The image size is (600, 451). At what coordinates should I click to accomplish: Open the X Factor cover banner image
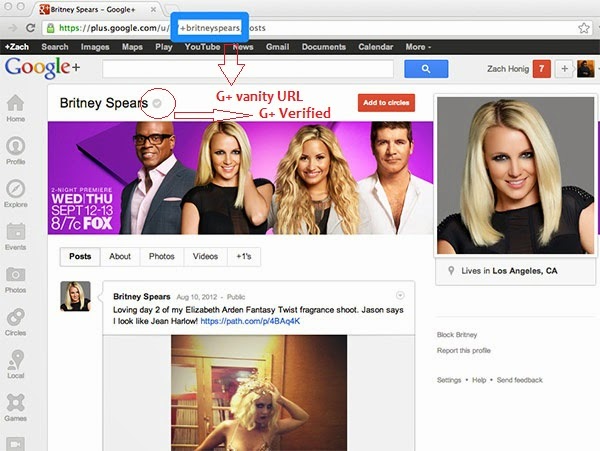tap(240, 178)
